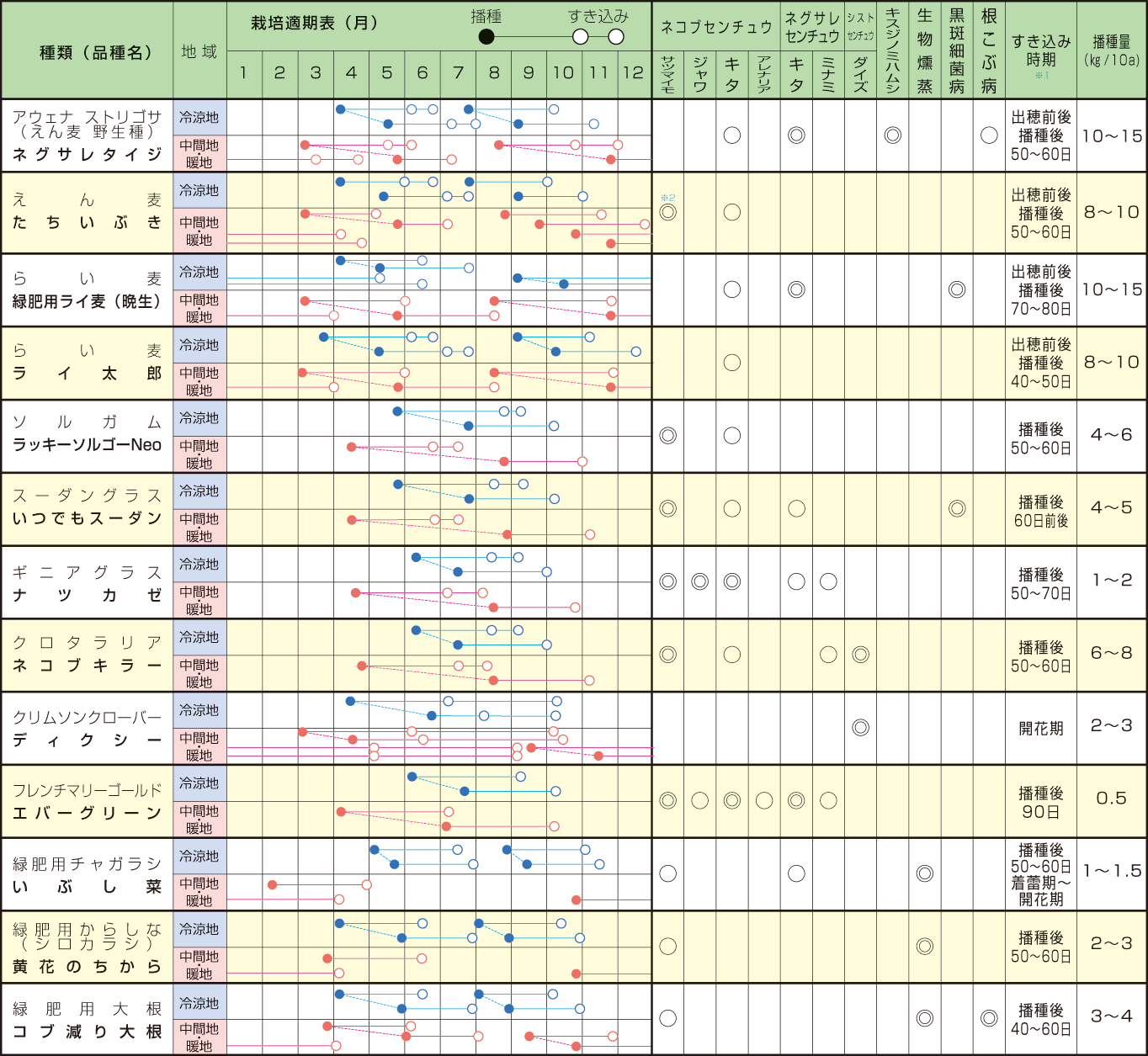
Task: Select コブ減り大根 row's サツマイモ circle mark
Action: (x=668, y=1018)
